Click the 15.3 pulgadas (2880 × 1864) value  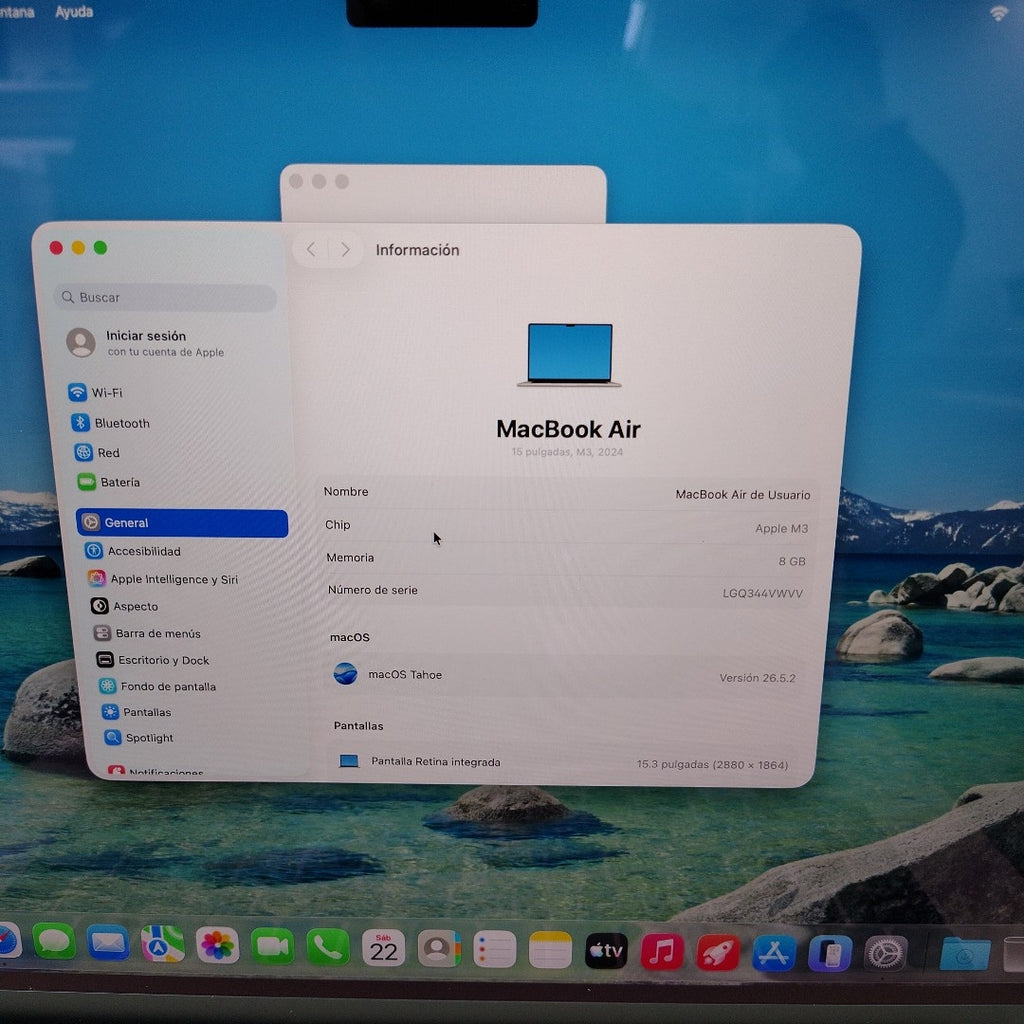(x=712, y=764)
